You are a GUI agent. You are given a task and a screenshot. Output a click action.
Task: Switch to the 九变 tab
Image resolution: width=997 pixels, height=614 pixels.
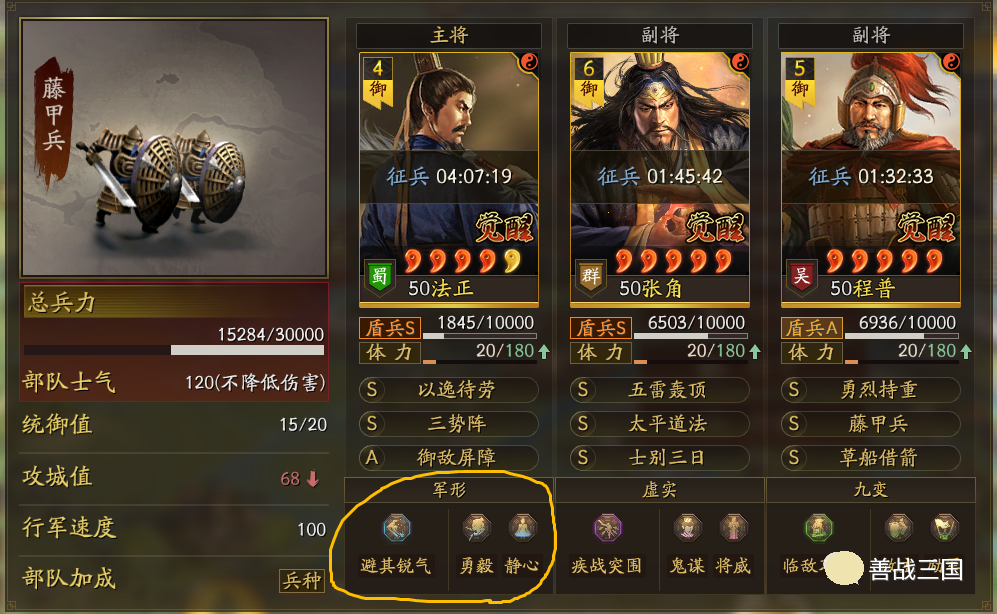(870, 489)
